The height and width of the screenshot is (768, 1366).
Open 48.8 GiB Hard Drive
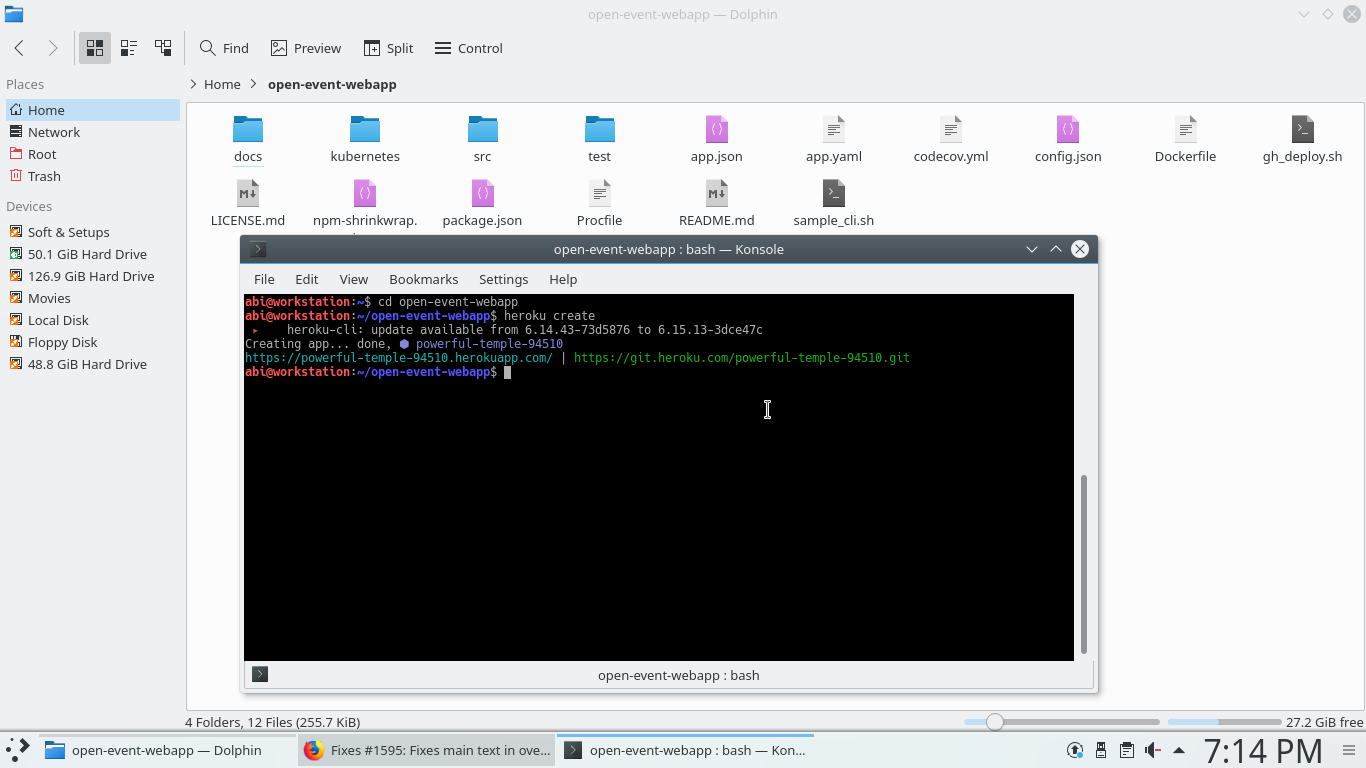coord(93,364)
